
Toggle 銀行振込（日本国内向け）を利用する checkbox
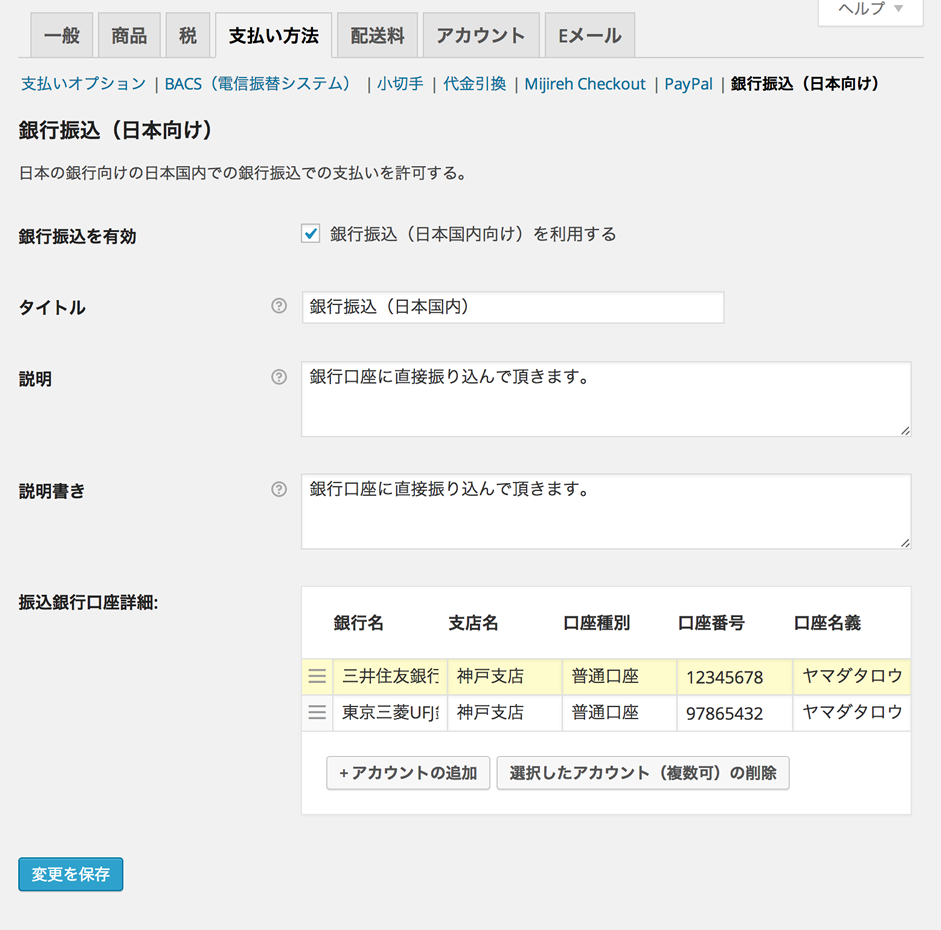tap(310, 233)
